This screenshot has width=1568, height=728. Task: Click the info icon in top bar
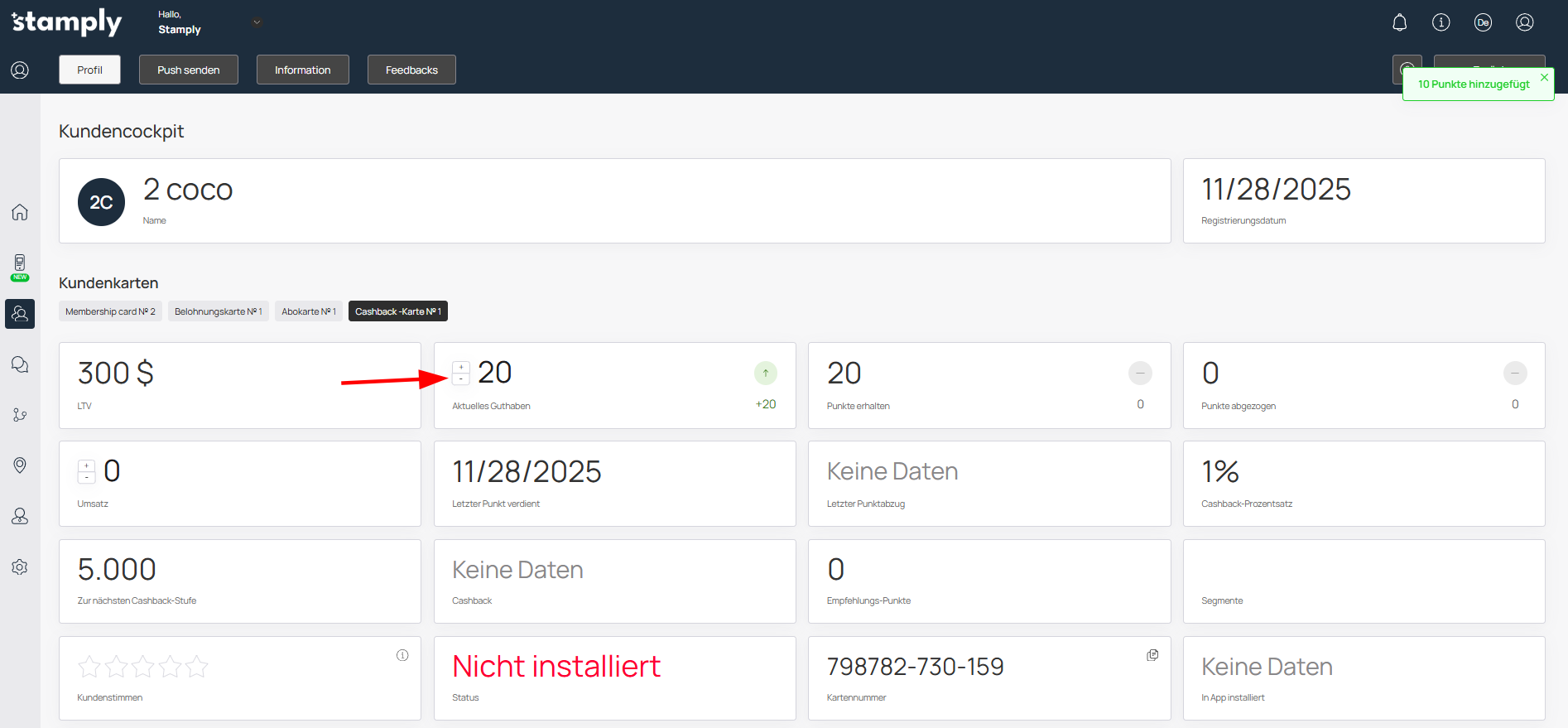click(x=1441, y=22)
